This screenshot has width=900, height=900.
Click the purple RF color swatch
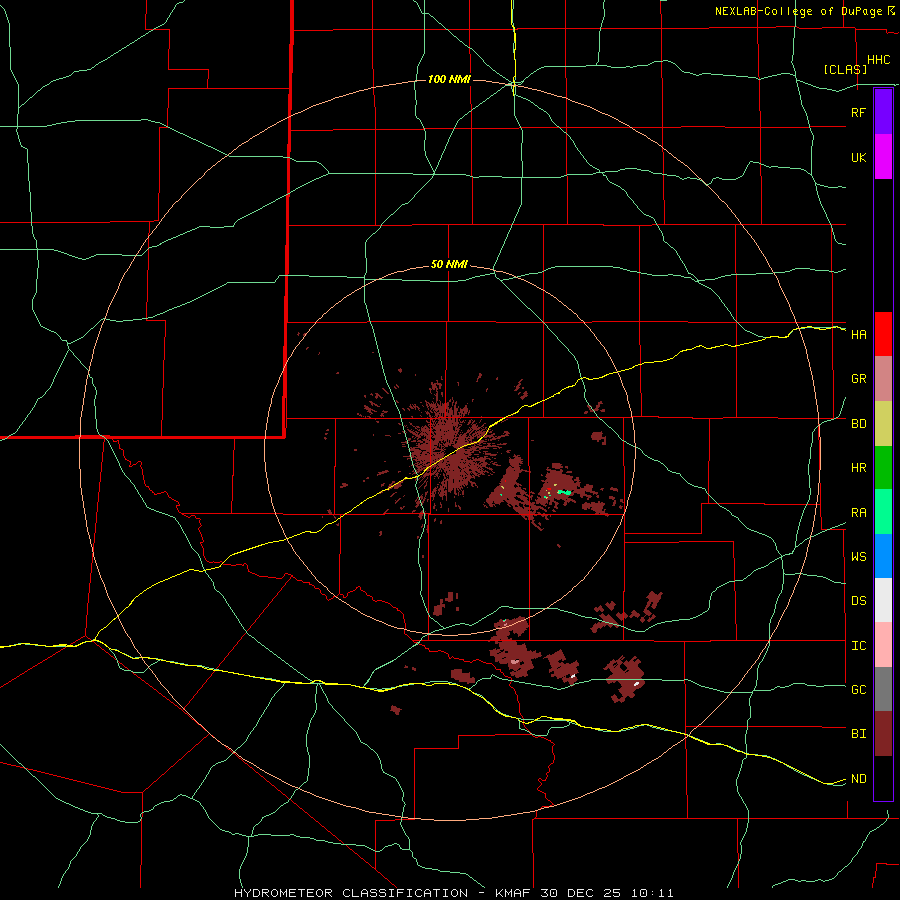coord(883,112)
